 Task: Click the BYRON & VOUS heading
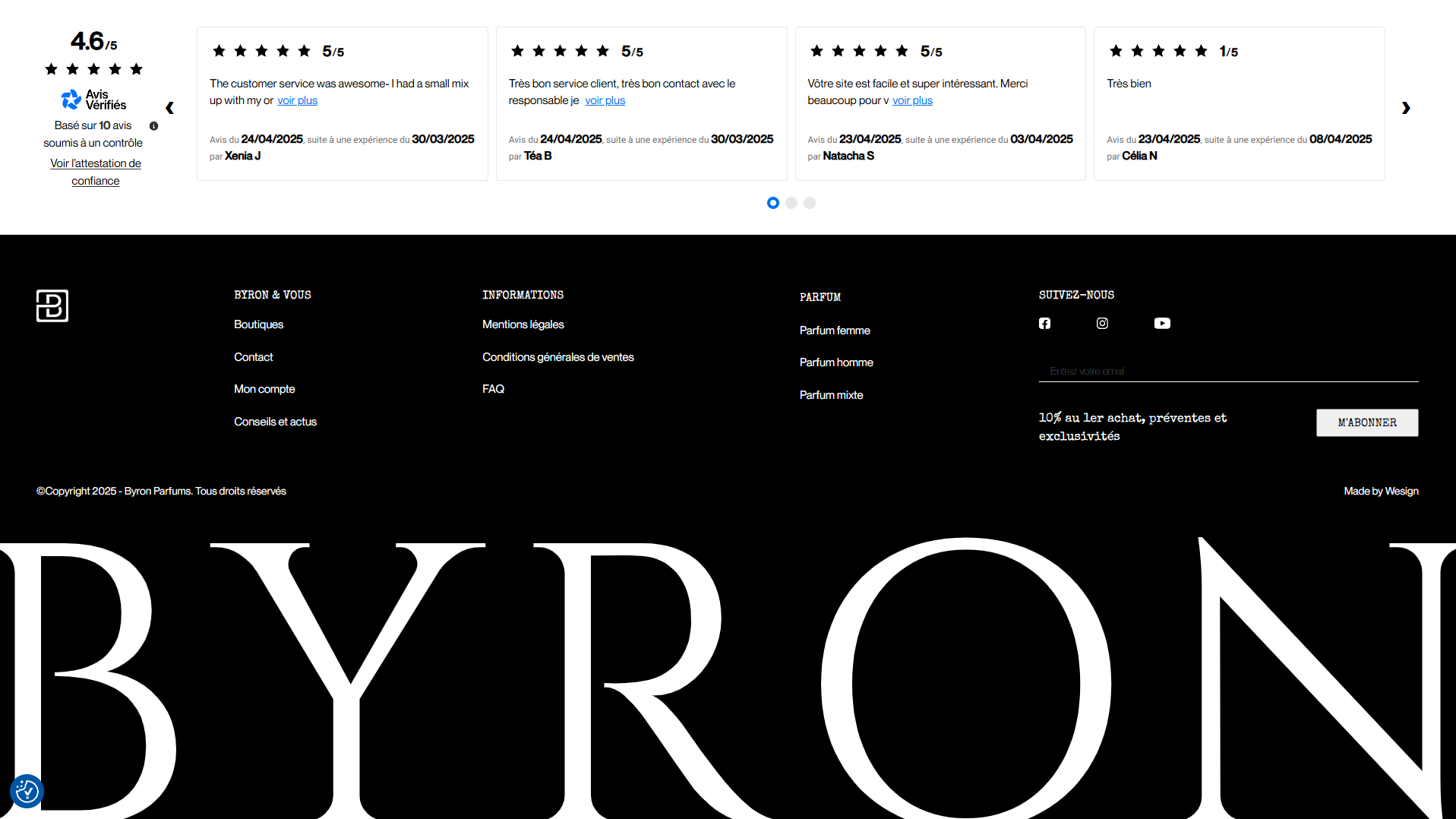(273, 295)
